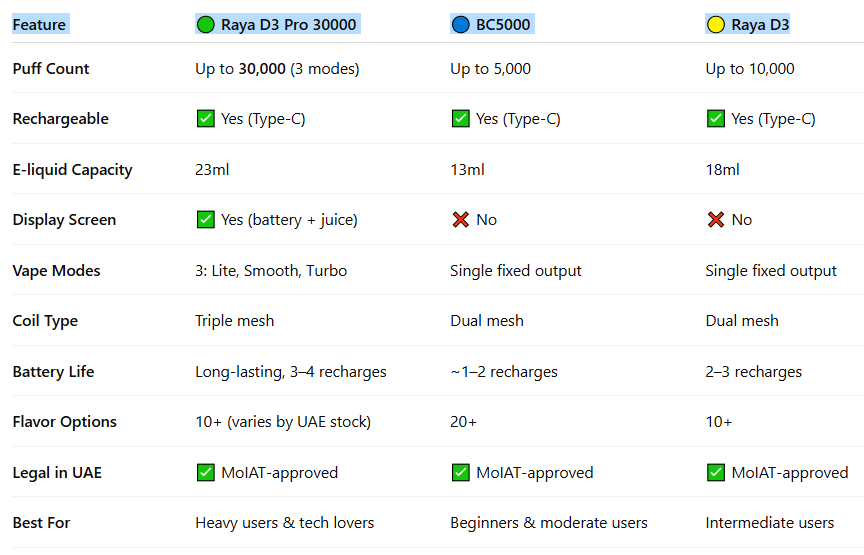Click the Battery Life row label
Viewport: 864px width, 555px height.
[53, 371]
